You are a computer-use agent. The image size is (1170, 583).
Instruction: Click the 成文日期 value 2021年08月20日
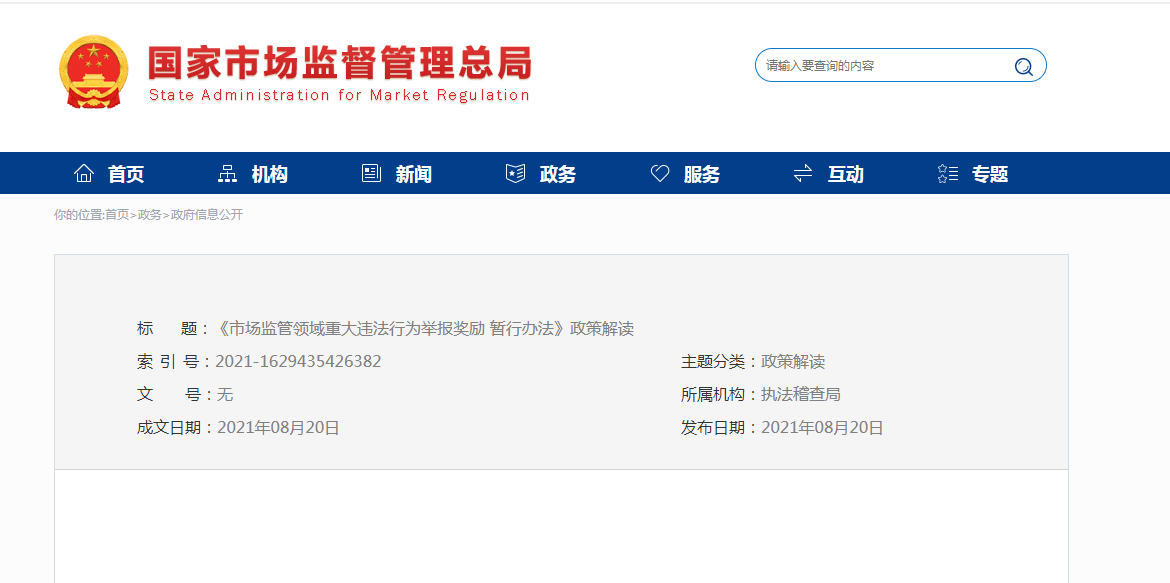pyautogui.click(x=278, y=428)
